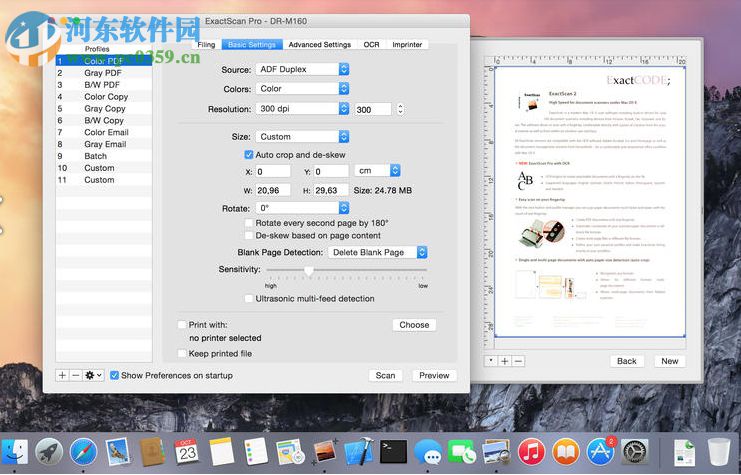This screenshot has width=741, height=475.
Task: Enable Rotate every second page by 180°
Action: point(249,223)
